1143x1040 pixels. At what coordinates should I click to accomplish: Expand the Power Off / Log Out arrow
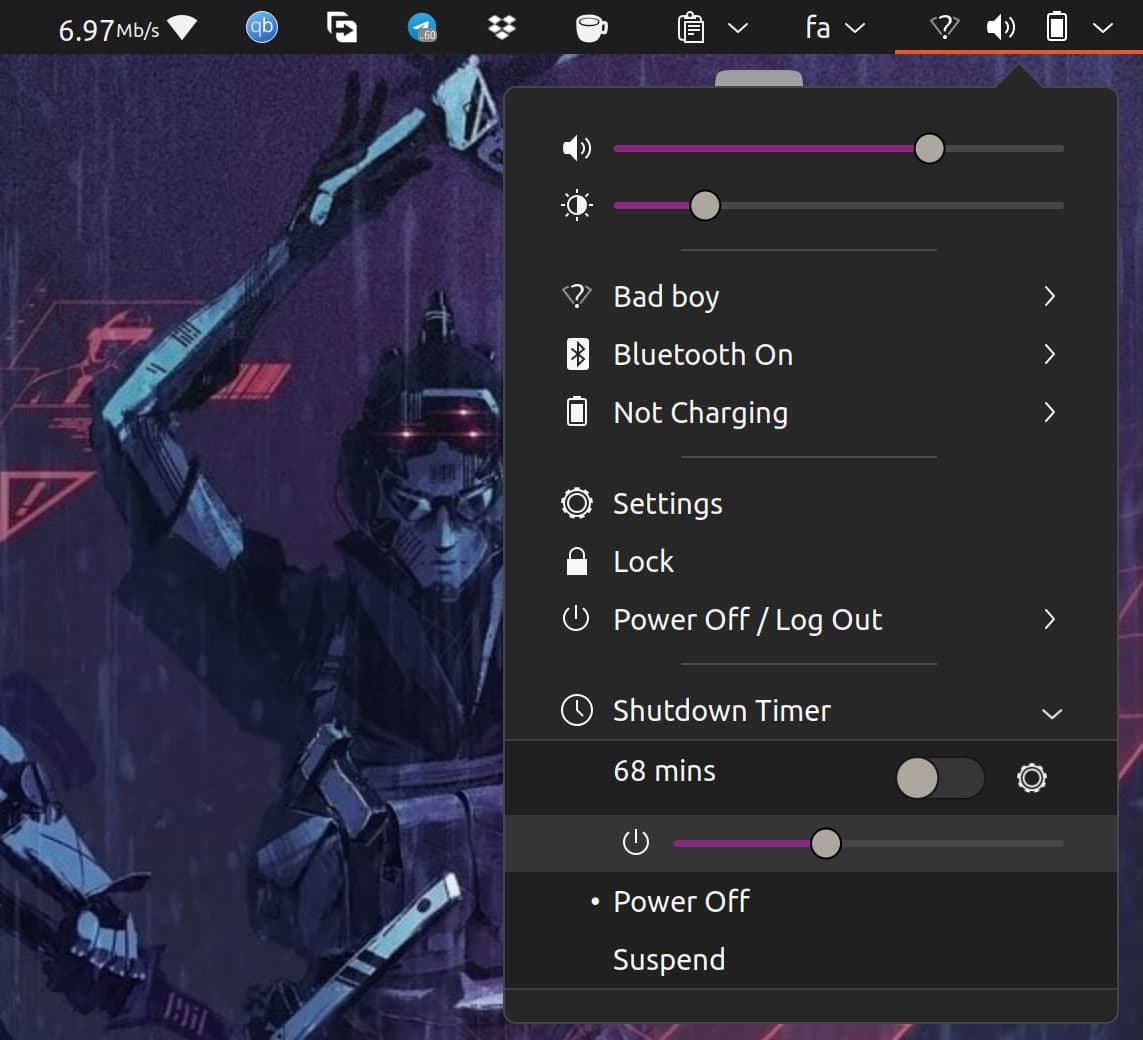pos(1049,619)
